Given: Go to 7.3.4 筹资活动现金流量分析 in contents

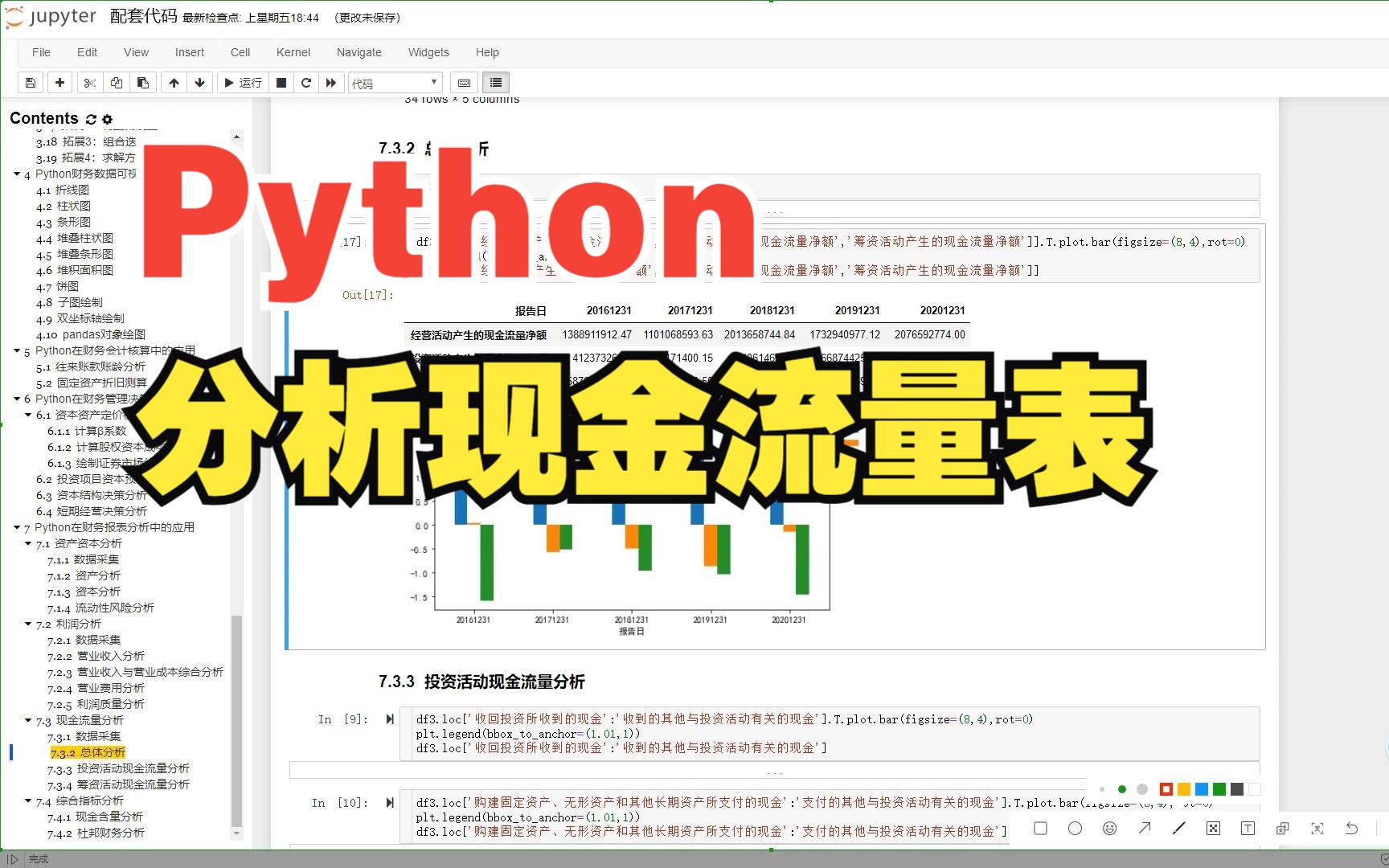Looking at the screenshot, I should pos(118,784).
